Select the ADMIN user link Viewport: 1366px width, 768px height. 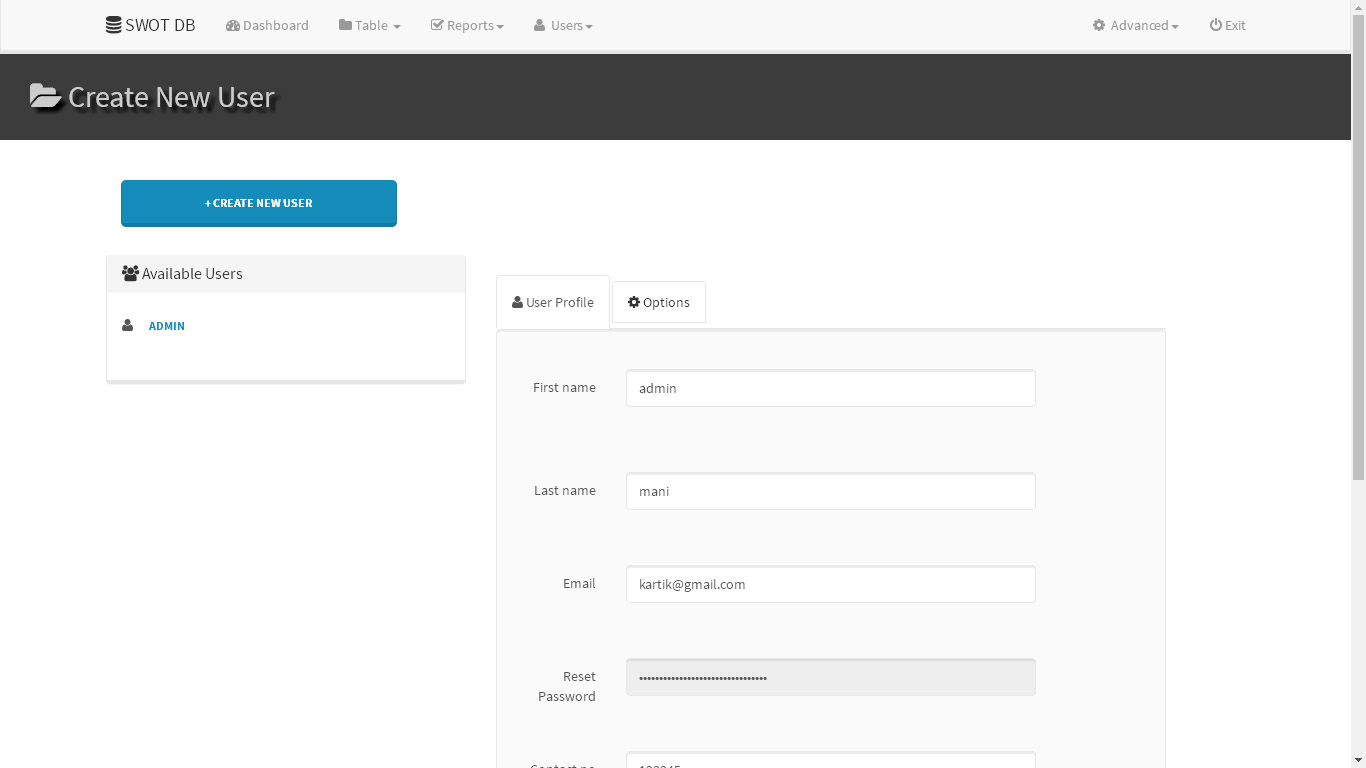click(x=167, y=326)
